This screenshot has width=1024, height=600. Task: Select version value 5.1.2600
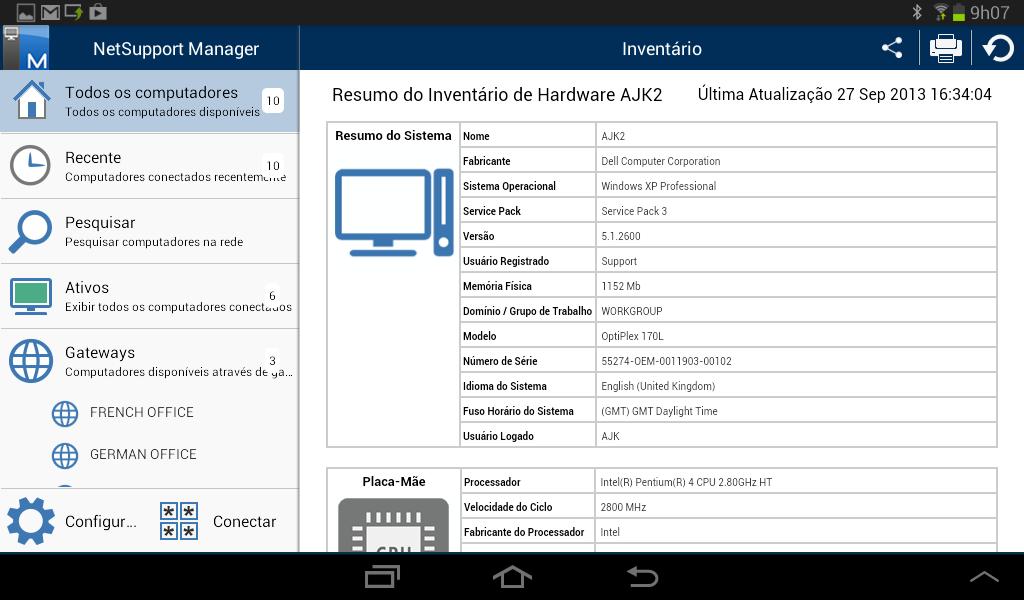[620, 236]
